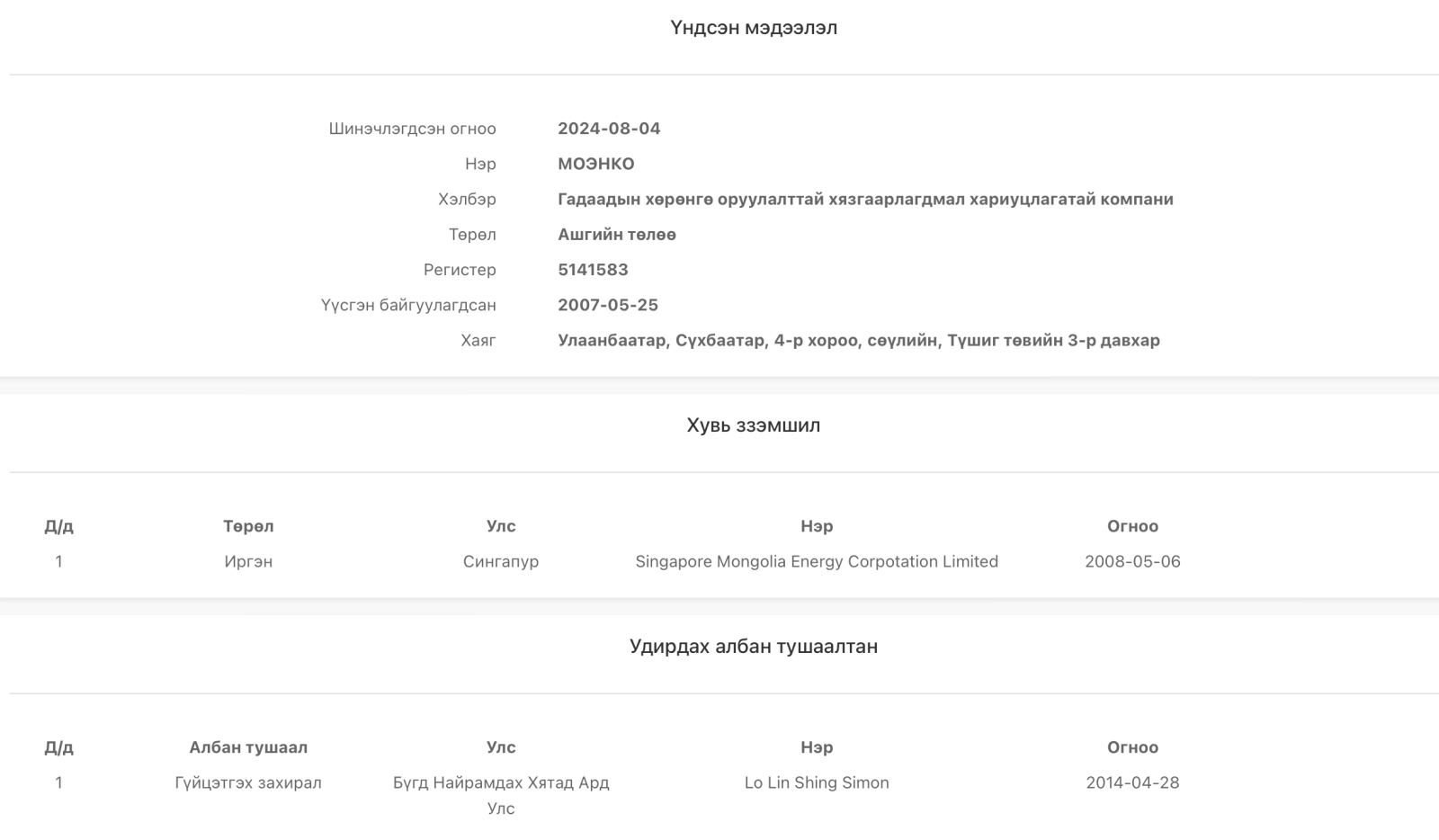Click the 'Удирдах албан тушаалтан' section heading
Screen dimensions: 1439x840
coord(754,647)
